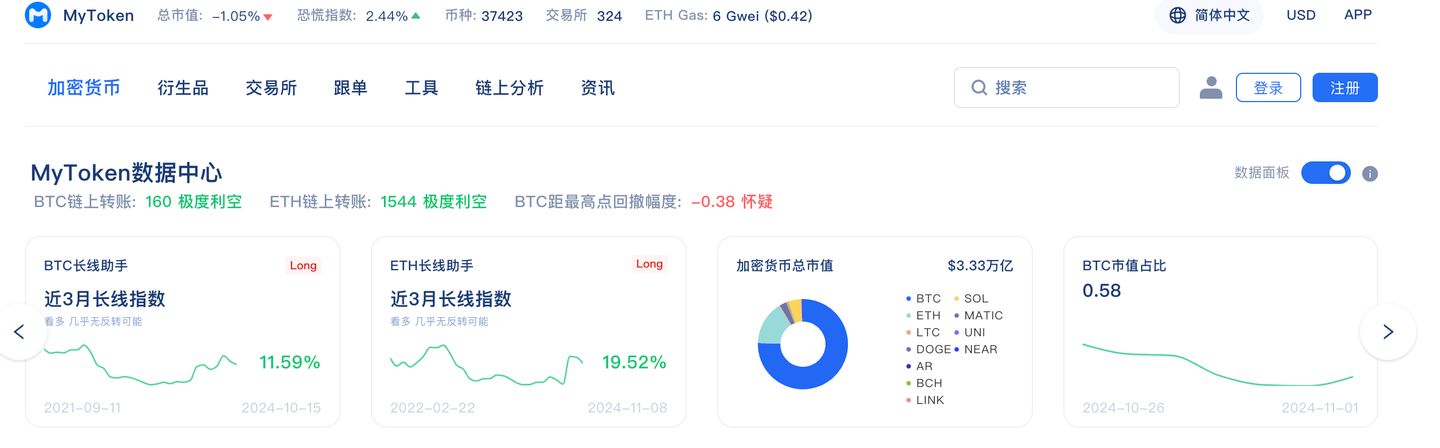Click the green fear index up arrow
This screenshot has height=448, width=1440.
[x=416, y=16]
